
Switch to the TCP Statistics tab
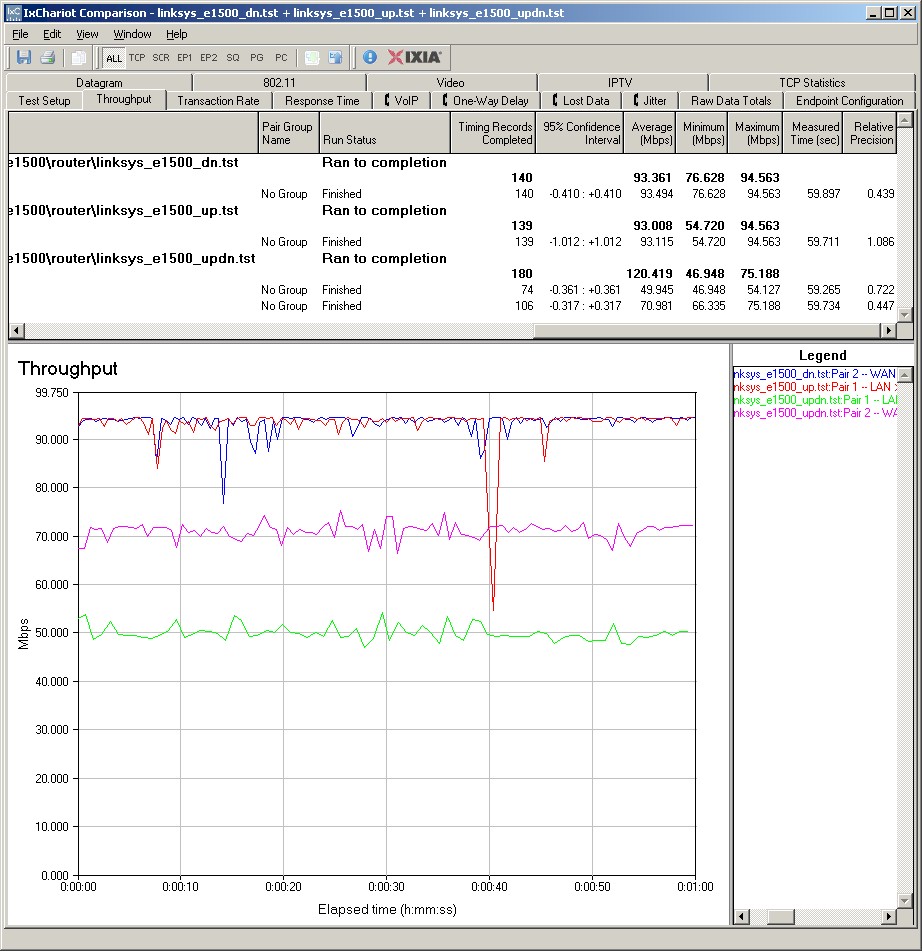click(x=812, y=82)
